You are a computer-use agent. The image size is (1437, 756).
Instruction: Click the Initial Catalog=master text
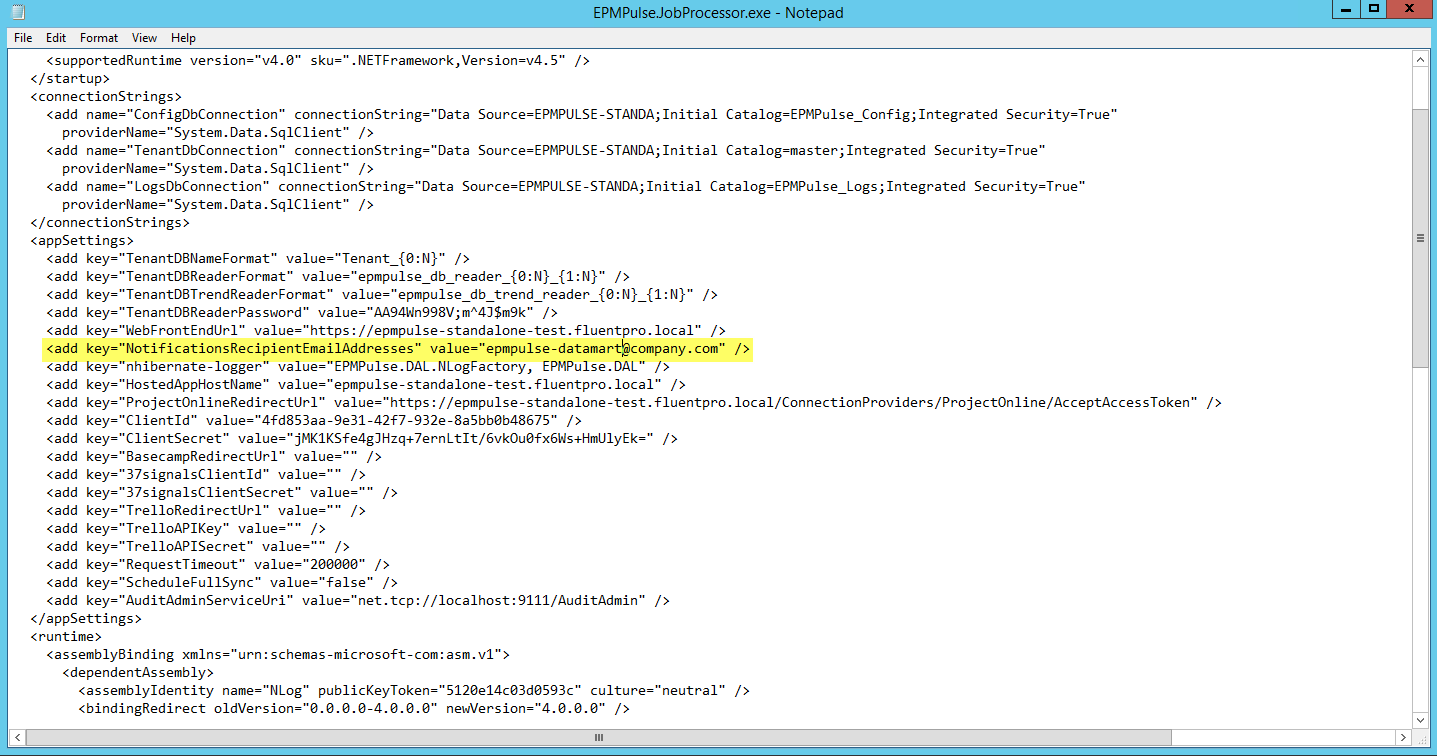click(x=750, y=150)
